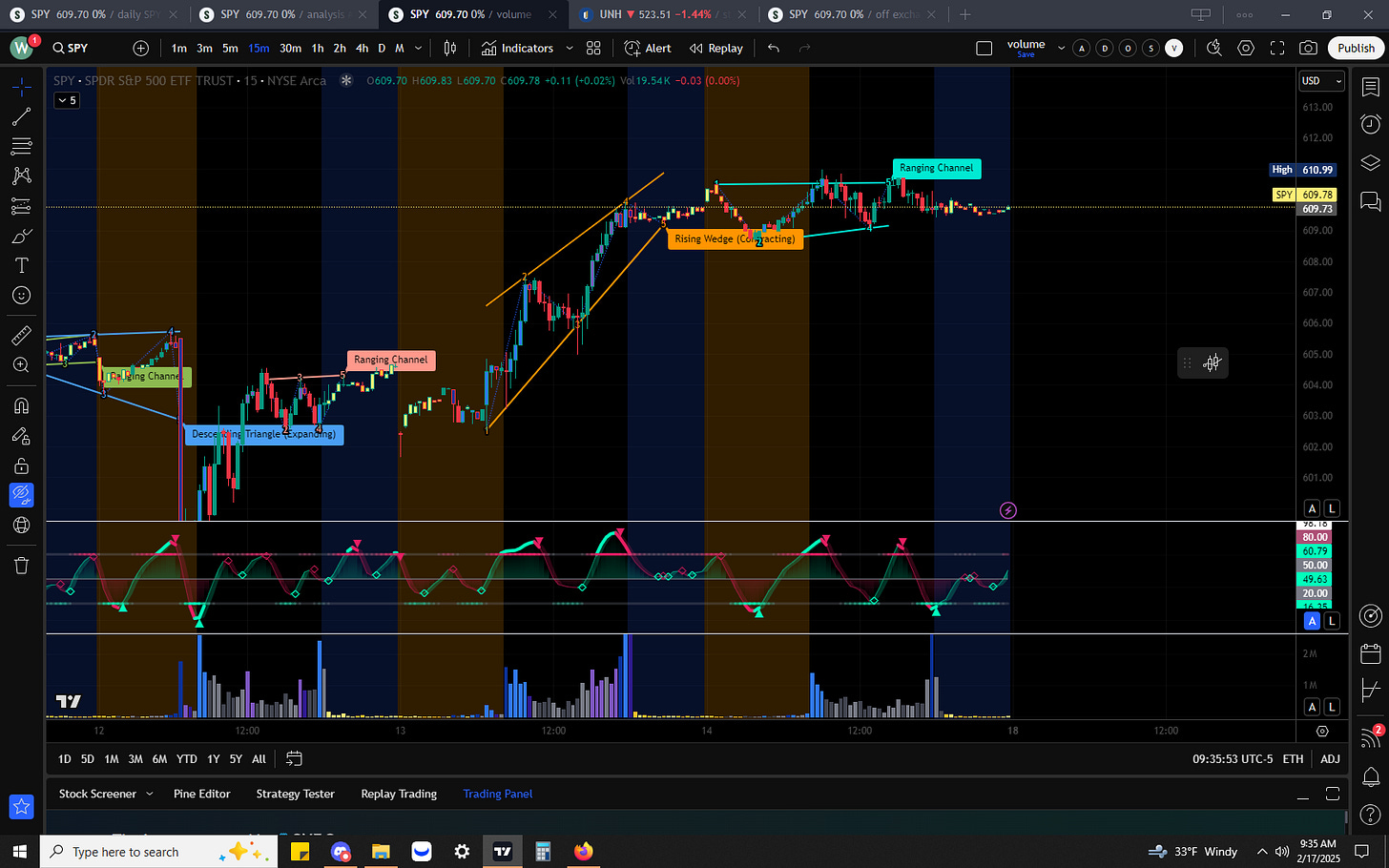Select the trend line drawing tool

(x=21, y=116)
